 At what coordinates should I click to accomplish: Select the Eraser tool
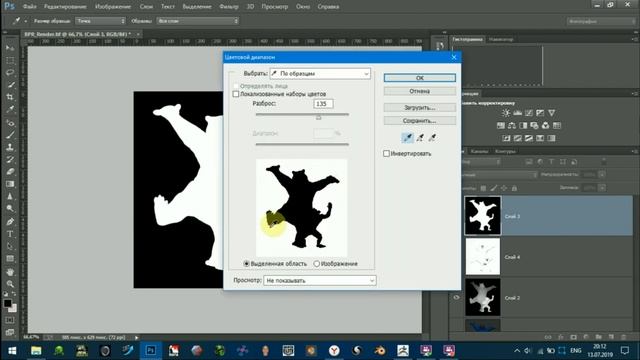pyautogui.click(x=10, y=171)
